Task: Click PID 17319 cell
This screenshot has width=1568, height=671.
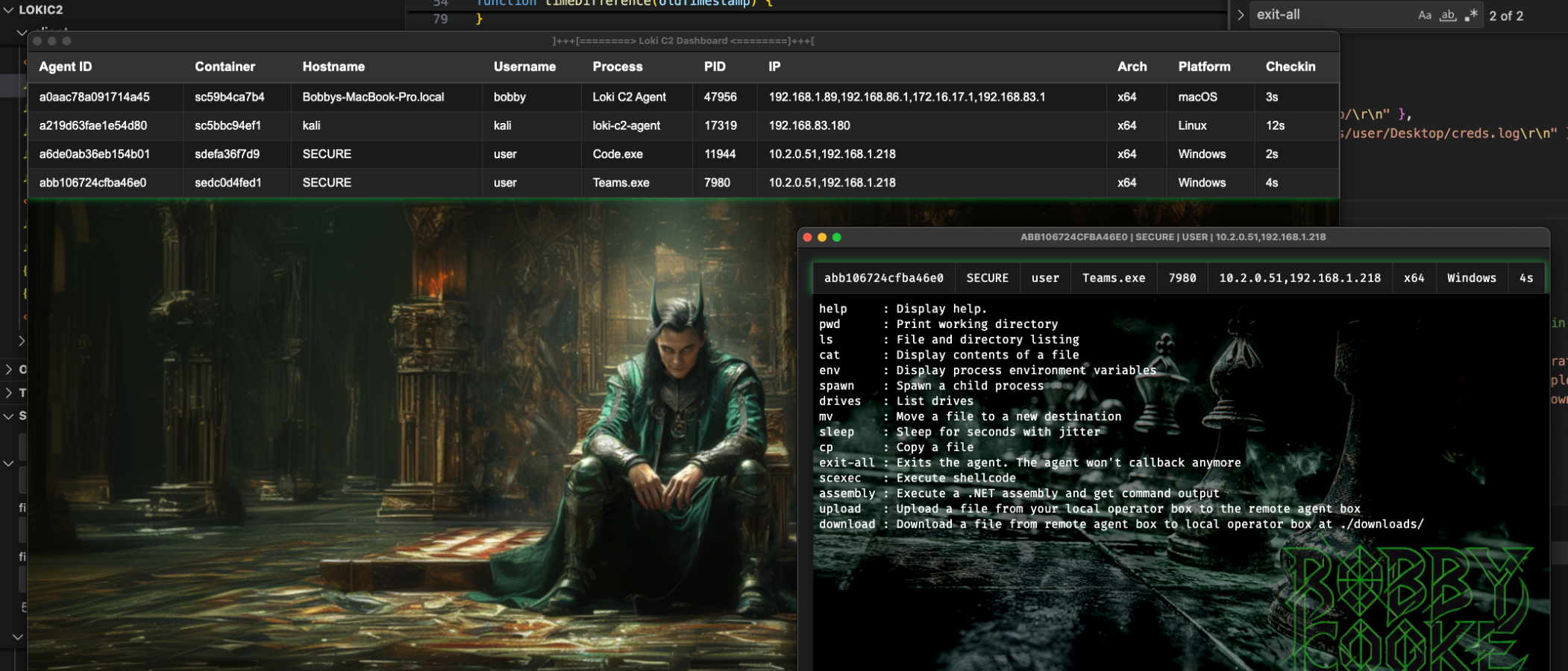Action: tap(720, 125)
